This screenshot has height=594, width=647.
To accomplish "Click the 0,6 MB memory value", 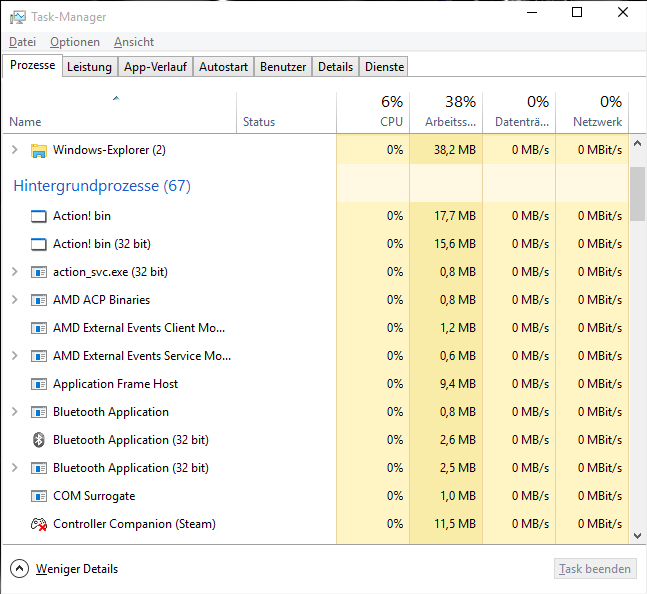I will click(458, 356).
